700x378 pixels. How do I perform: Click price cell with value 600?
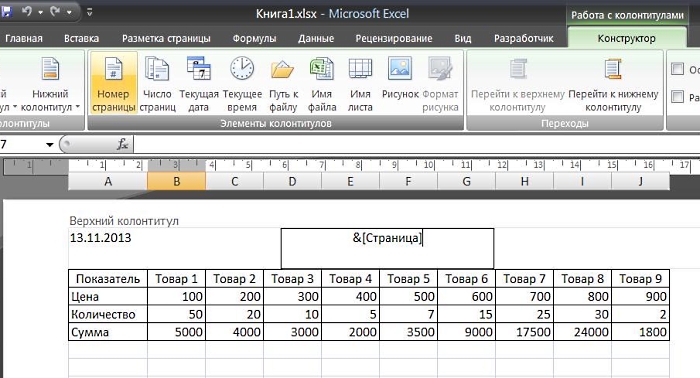pyautogui.click(x=467, y=297)
